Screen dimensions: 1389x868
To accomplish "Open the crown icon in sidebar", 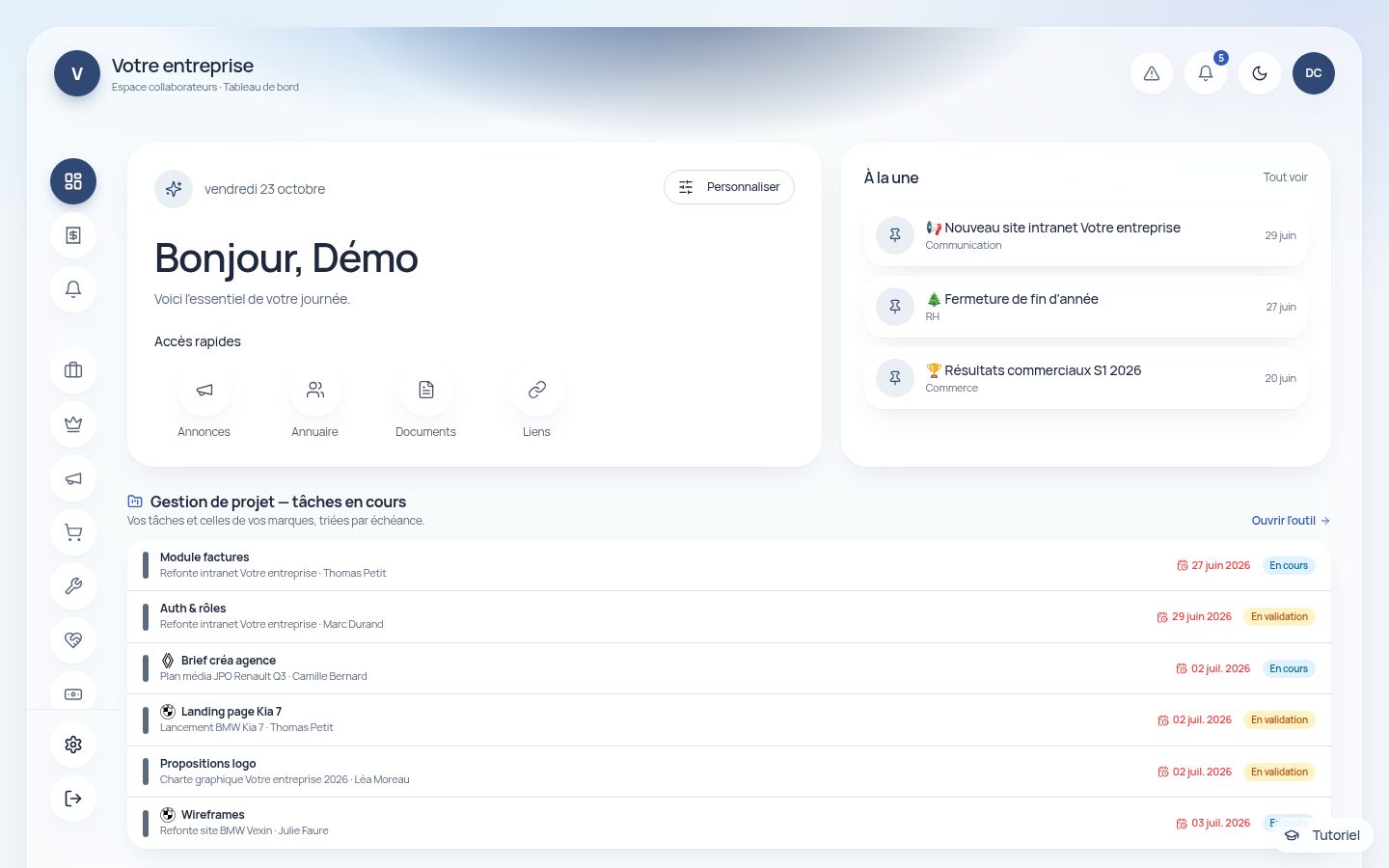I will [x=73, y=424].
